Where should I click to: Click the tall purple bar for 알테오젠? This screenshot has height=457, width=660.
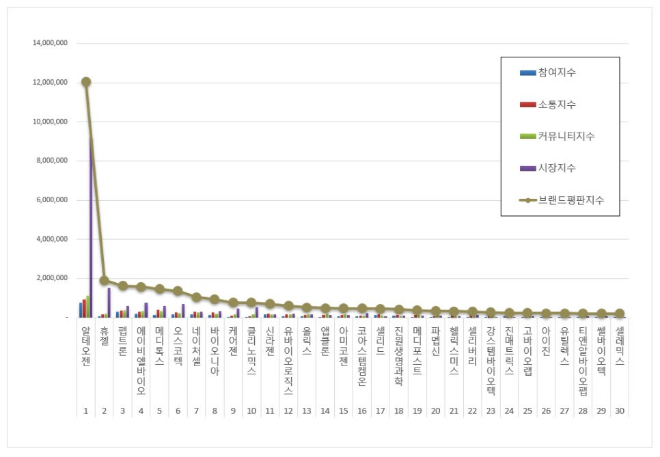[x=91, y=230]
